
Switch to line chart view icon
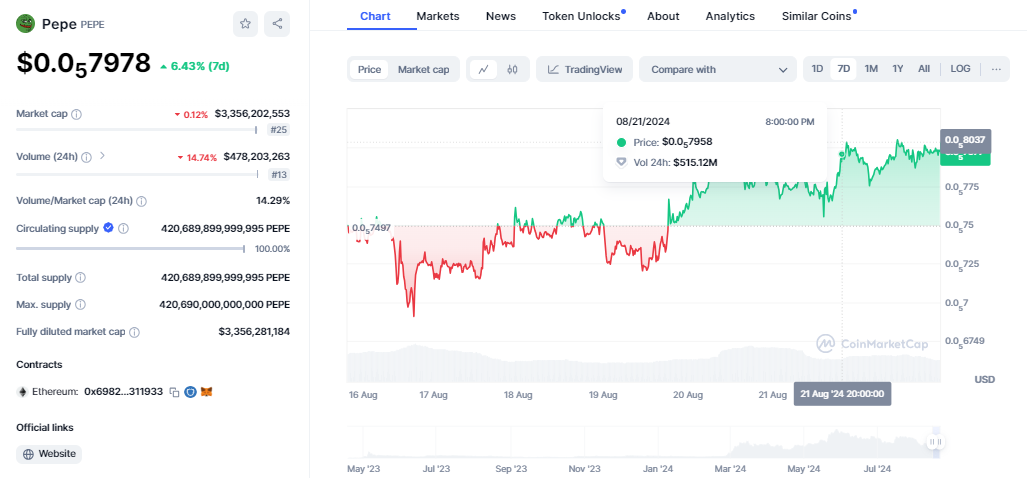(483, 69)
